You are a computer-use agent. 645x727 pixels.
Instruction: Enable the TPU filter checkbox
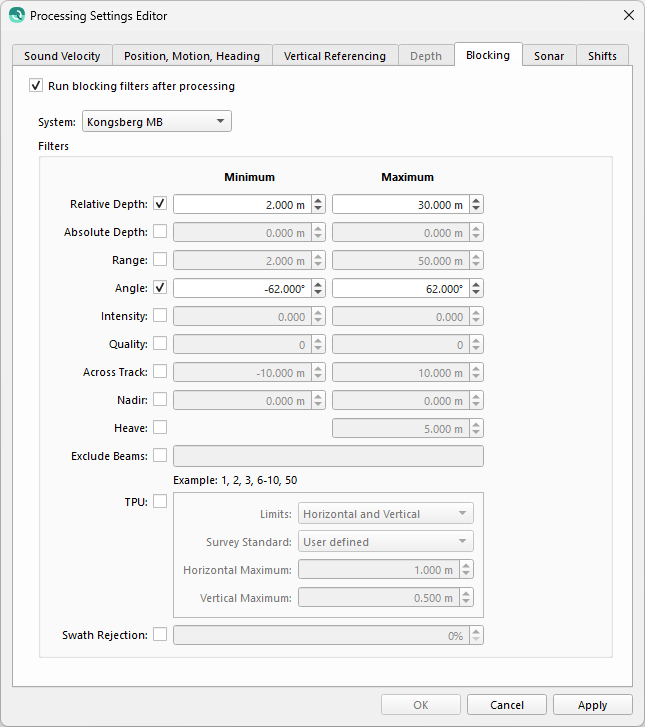click(x=160, y=501)
